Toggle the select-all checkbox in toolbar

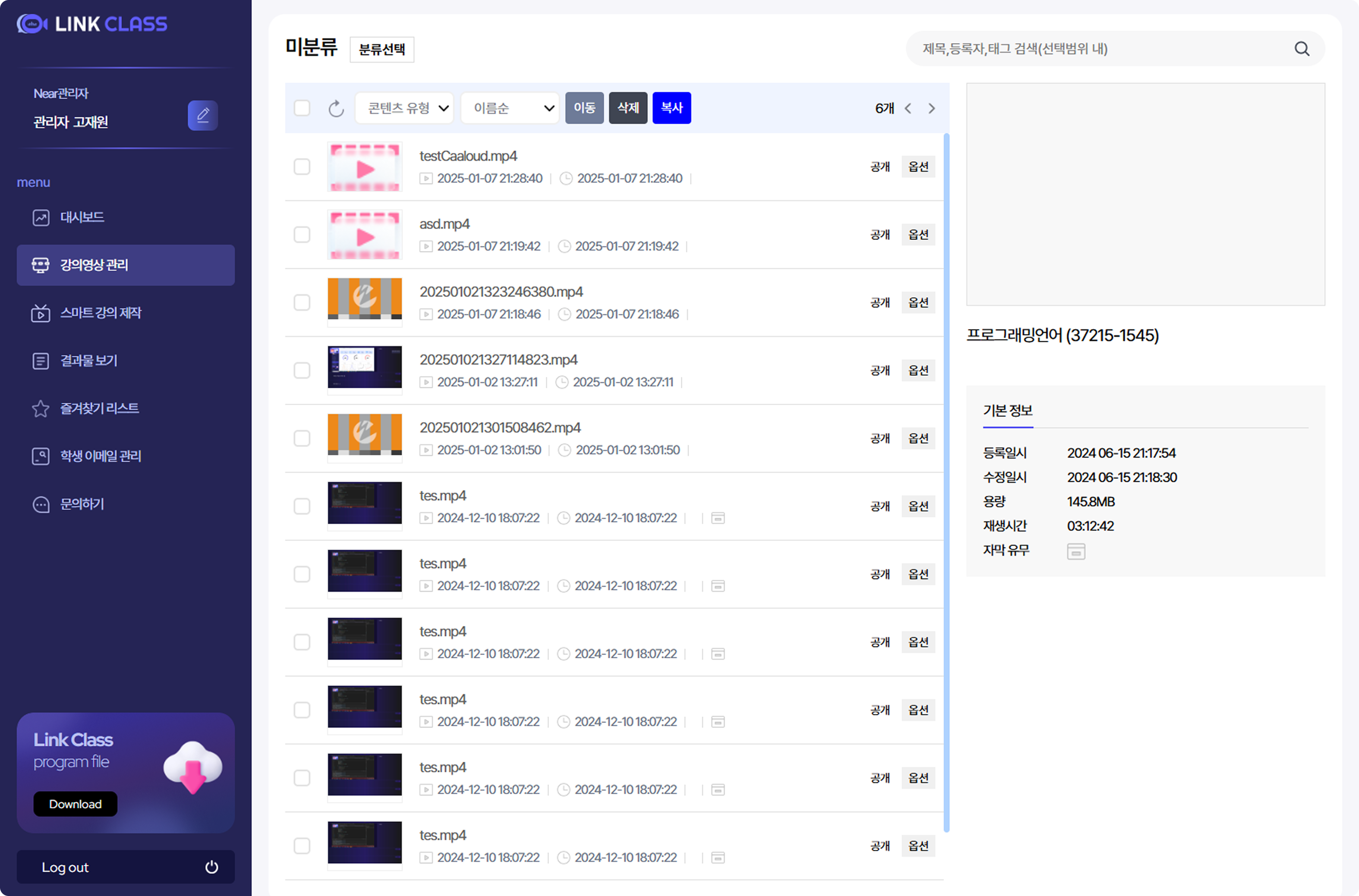coord(302,108)
